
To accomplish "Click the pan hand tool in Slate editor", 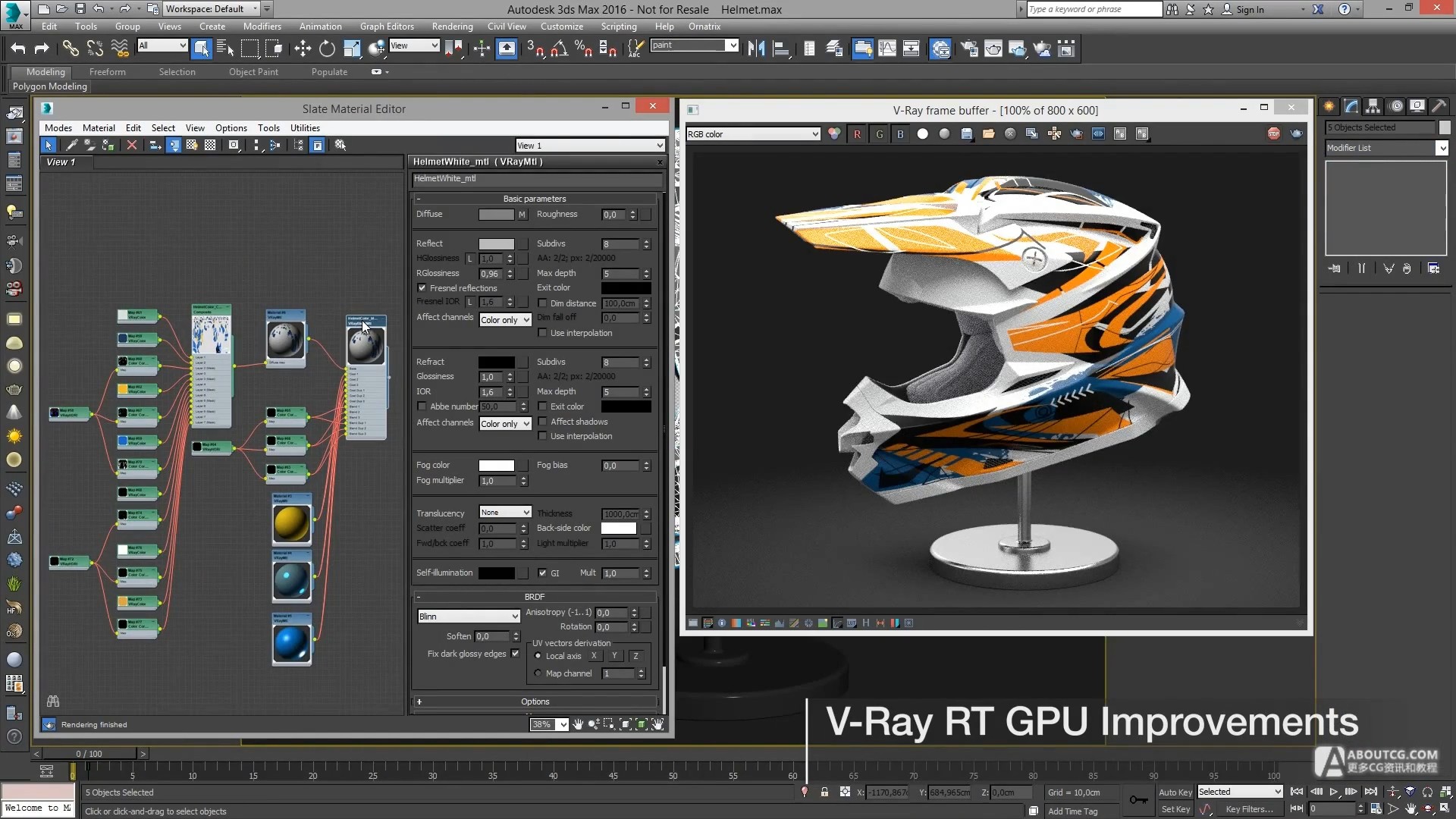I will click(578, 724).
